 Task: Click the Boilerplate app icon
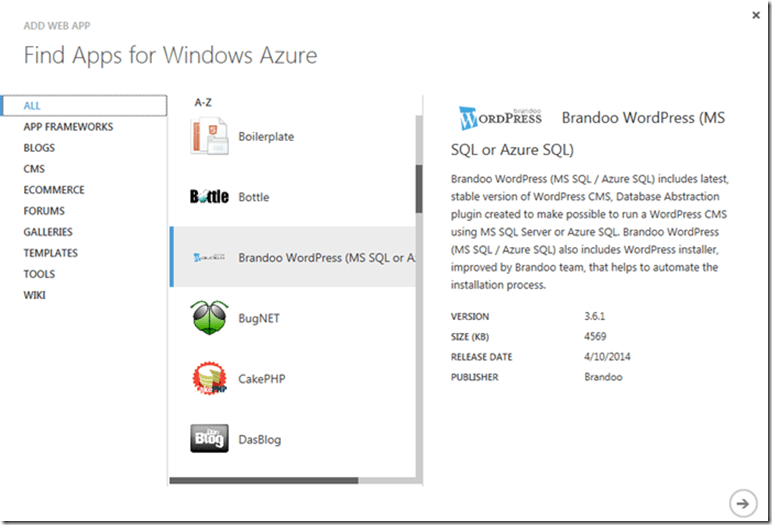[210, 136]
